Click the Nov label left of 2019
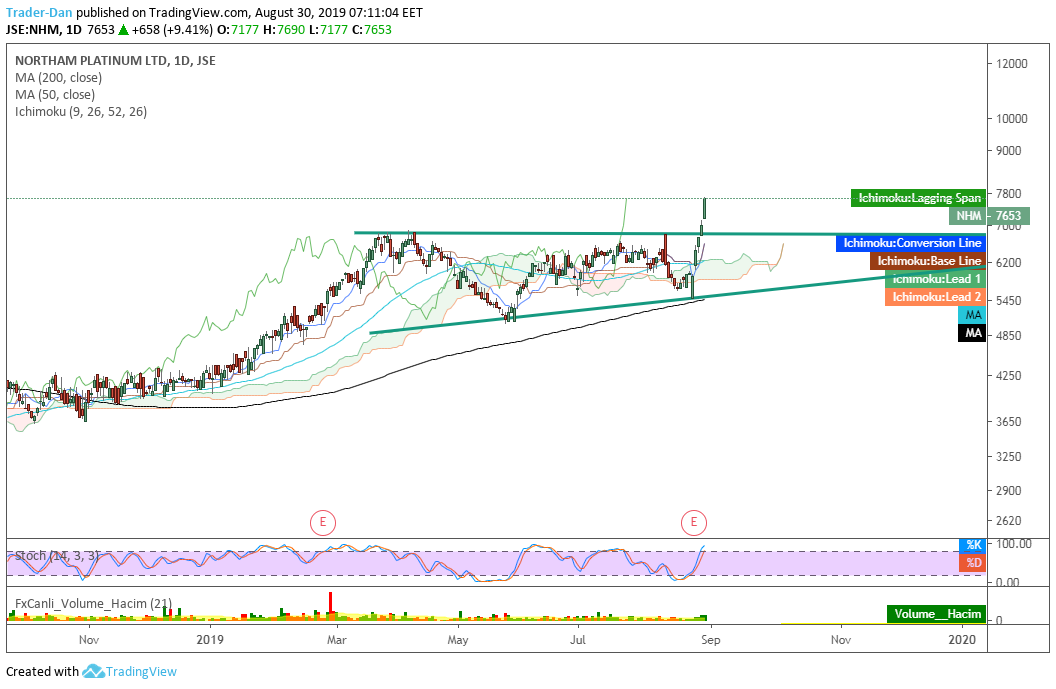The height and width of the screenshot is (689, 1056). pos(89,639)
